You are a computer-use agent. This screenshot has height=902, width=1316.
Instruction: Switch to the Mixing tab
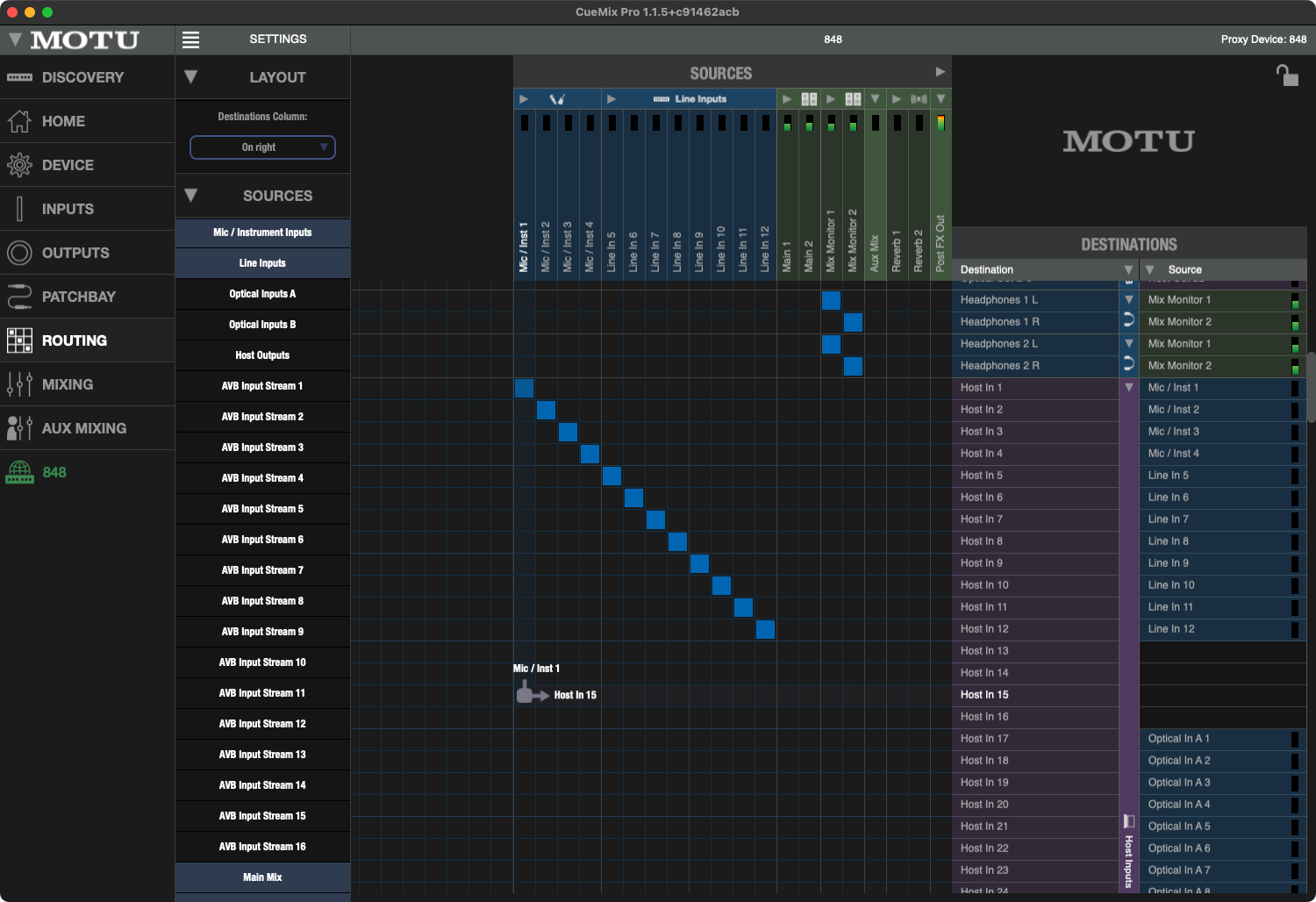pos(88,384)
